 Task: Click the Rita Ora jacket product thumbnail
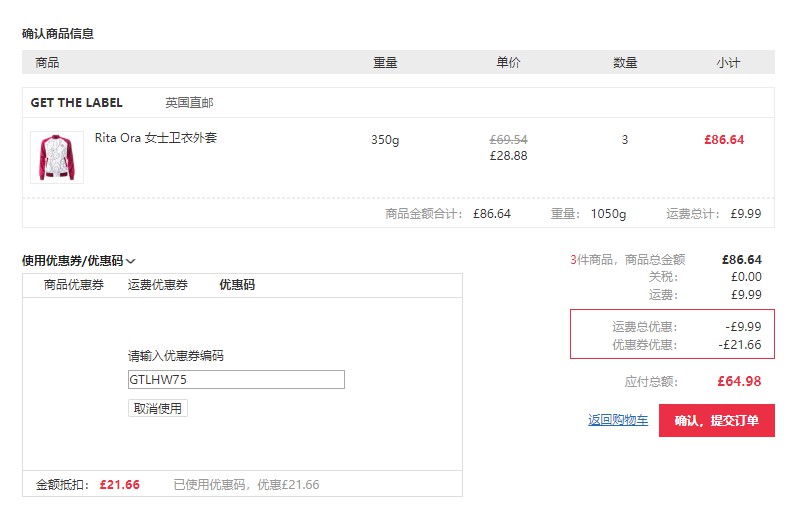[57, 158]
